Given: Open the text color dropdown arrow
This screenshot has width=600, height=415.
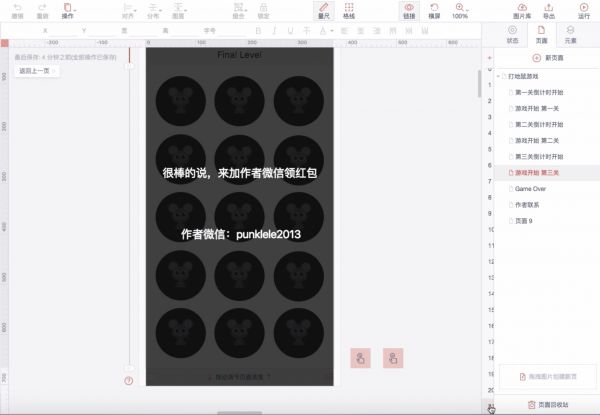Looking at the screenshot, I should click(332, 31).
